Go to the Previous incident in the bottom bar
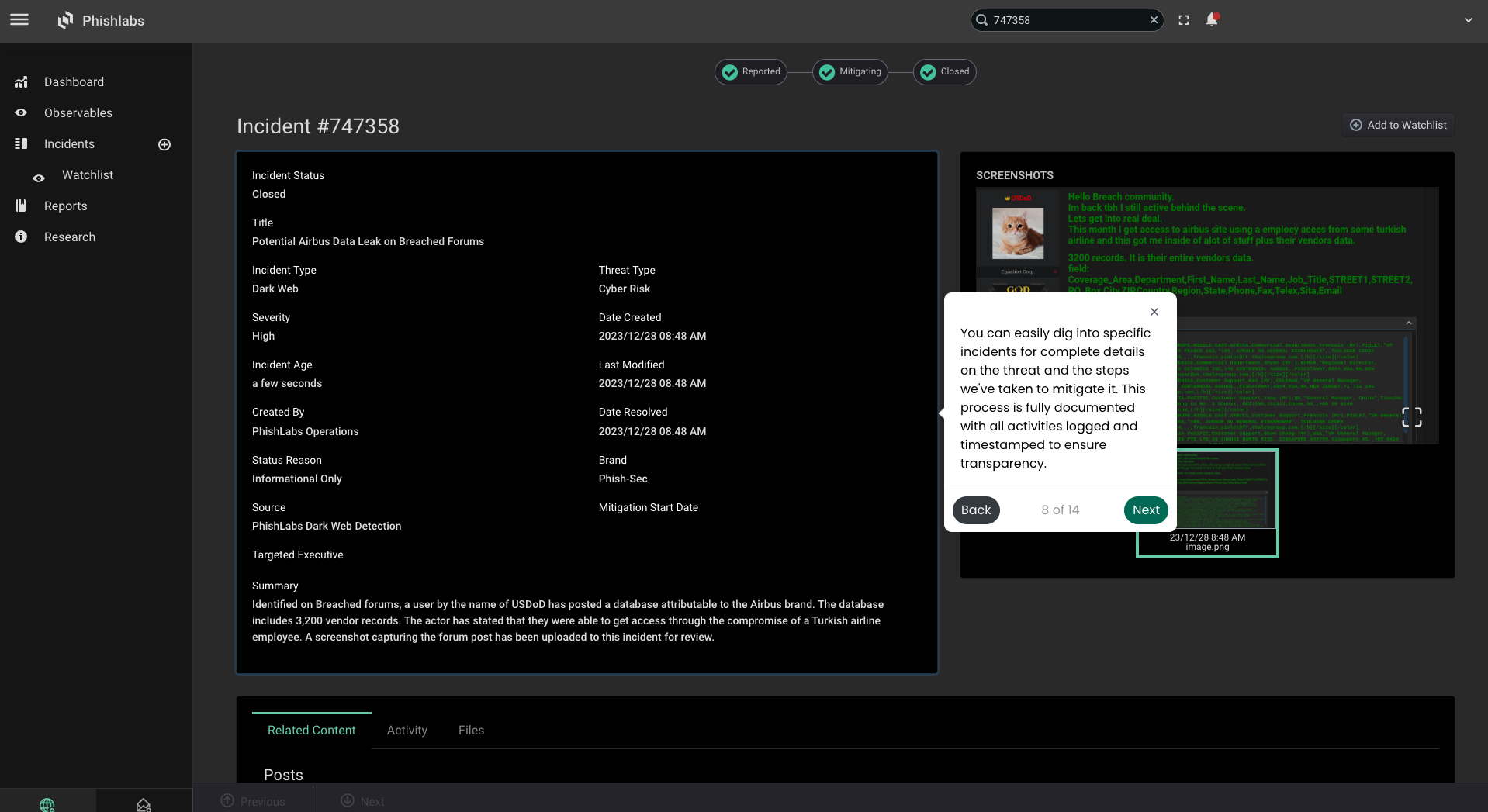Screen dimensions: 1488x812 coord(253,801)
